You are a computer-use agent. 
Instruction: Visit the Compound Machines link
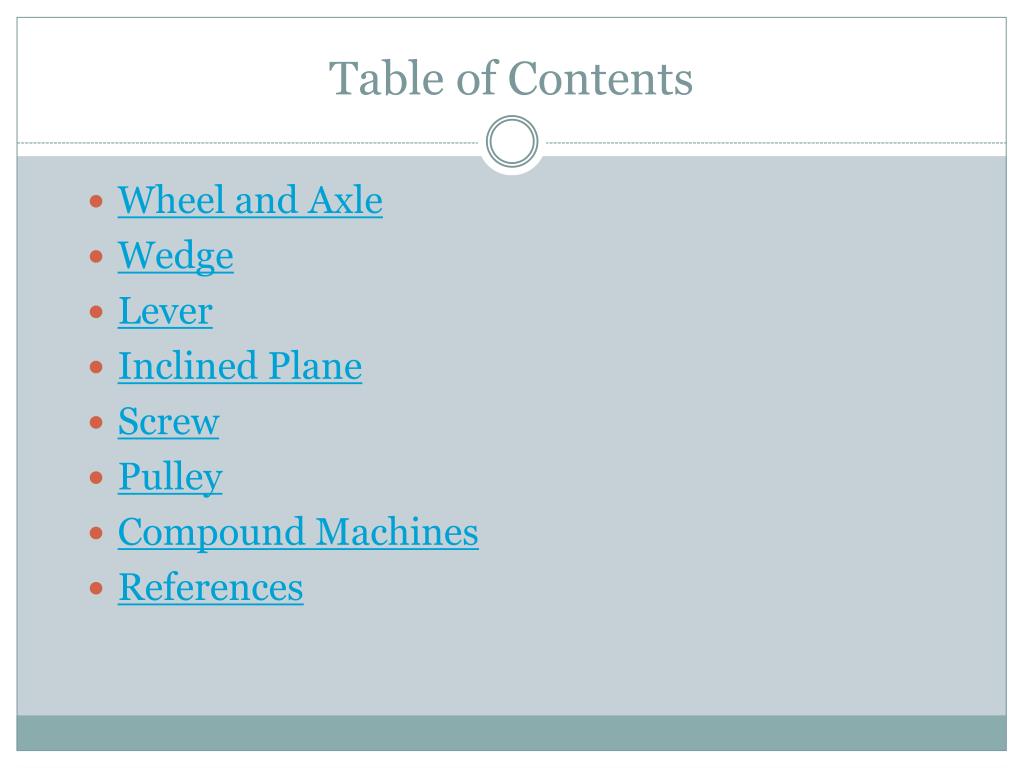pos(298,532)
